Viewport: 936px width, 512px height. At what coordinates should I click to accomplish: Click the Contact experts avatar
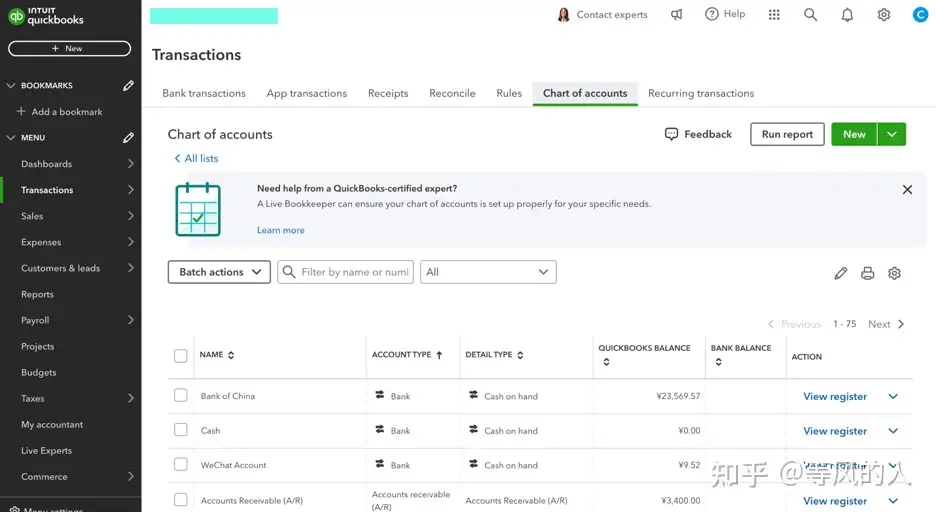coord(563,14)
